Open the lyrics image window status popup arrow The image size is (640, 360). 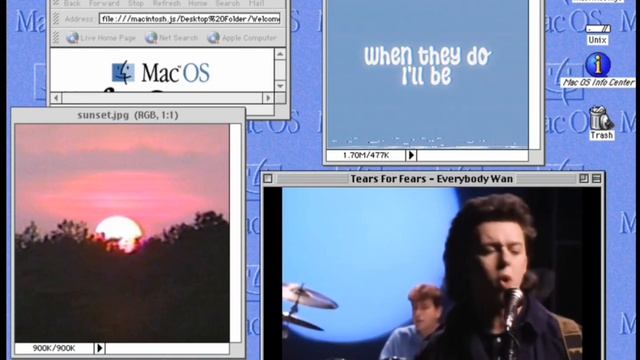click(x=411, y=155)
